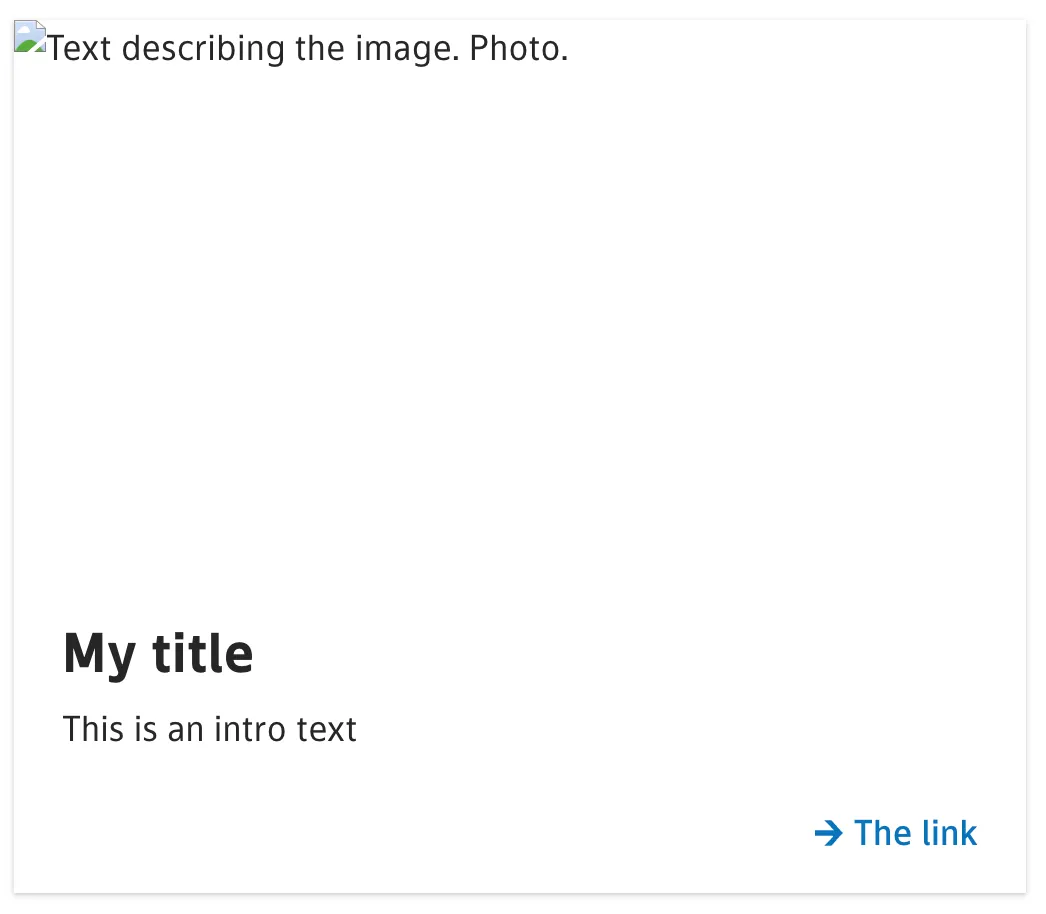Click the "My title" heading

[158, 654]
